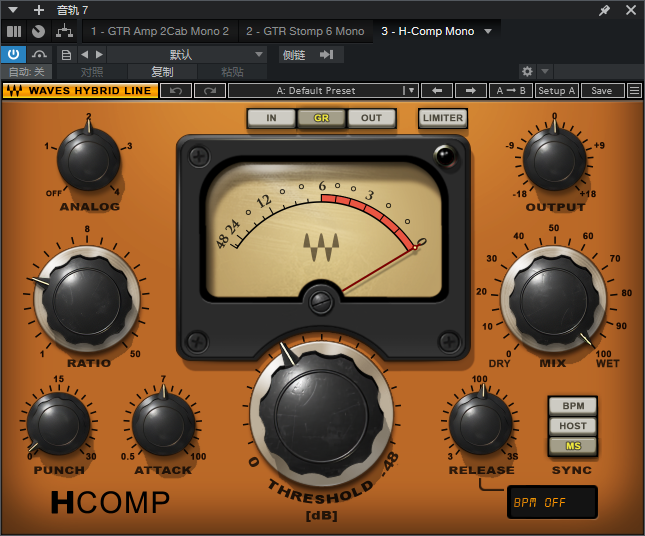Undo the last plugin change
The width and height of the screenshot is (645, 536).
[176, 90]
